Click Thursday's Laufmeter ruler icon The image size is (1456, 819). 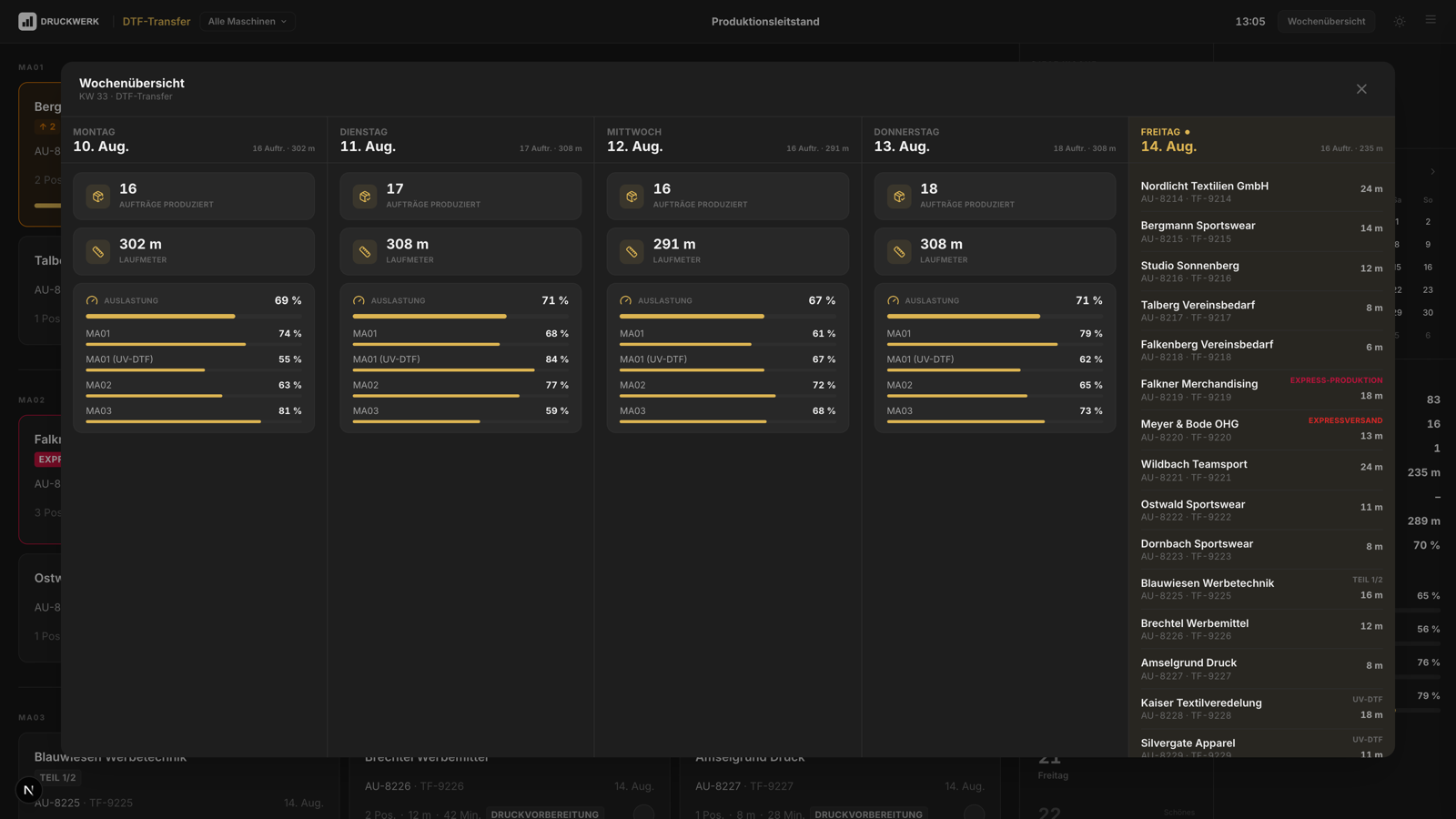coord(899,251)
